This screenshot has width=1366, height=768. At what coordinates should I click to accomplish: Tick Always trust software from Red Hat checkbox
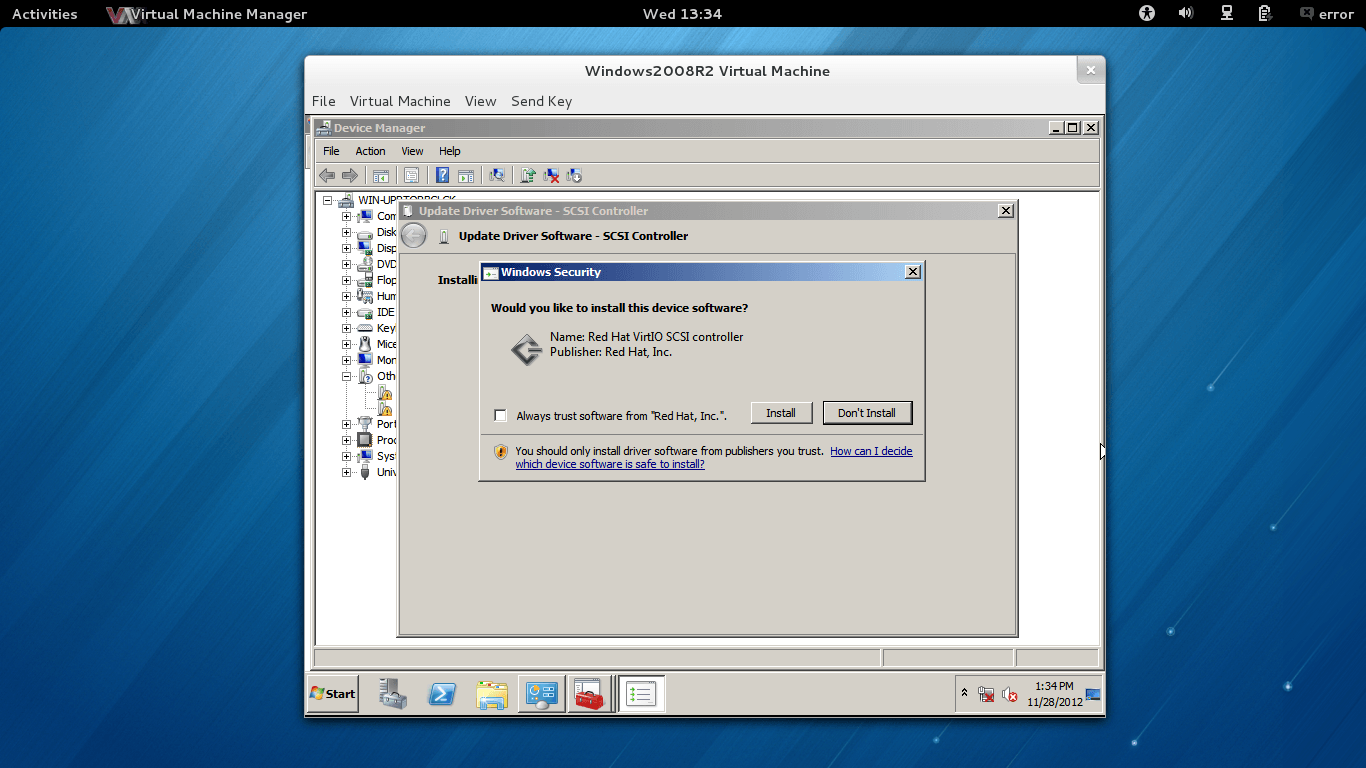click(x=501, y=416)
